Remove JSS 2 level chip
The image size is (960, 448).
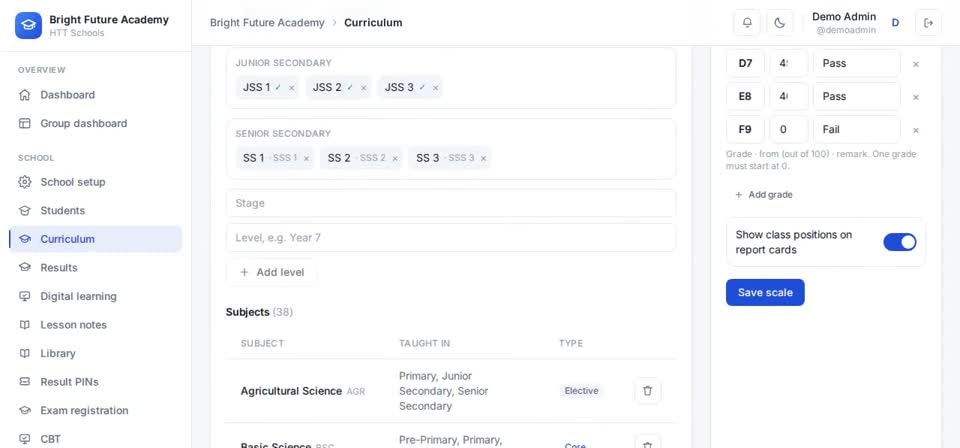[x=364, y=88]
